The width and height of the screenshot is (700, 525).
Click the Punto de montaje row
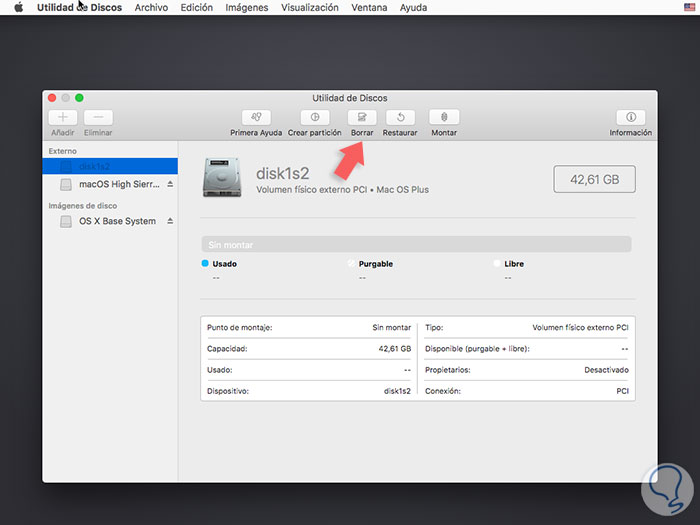pyautogui.click(x=309, y=328)
